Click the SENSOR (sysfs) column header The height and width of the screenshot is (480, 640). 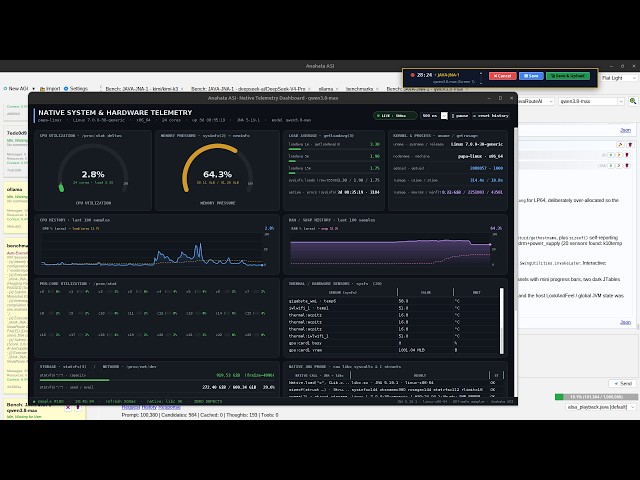pos(343,293)
